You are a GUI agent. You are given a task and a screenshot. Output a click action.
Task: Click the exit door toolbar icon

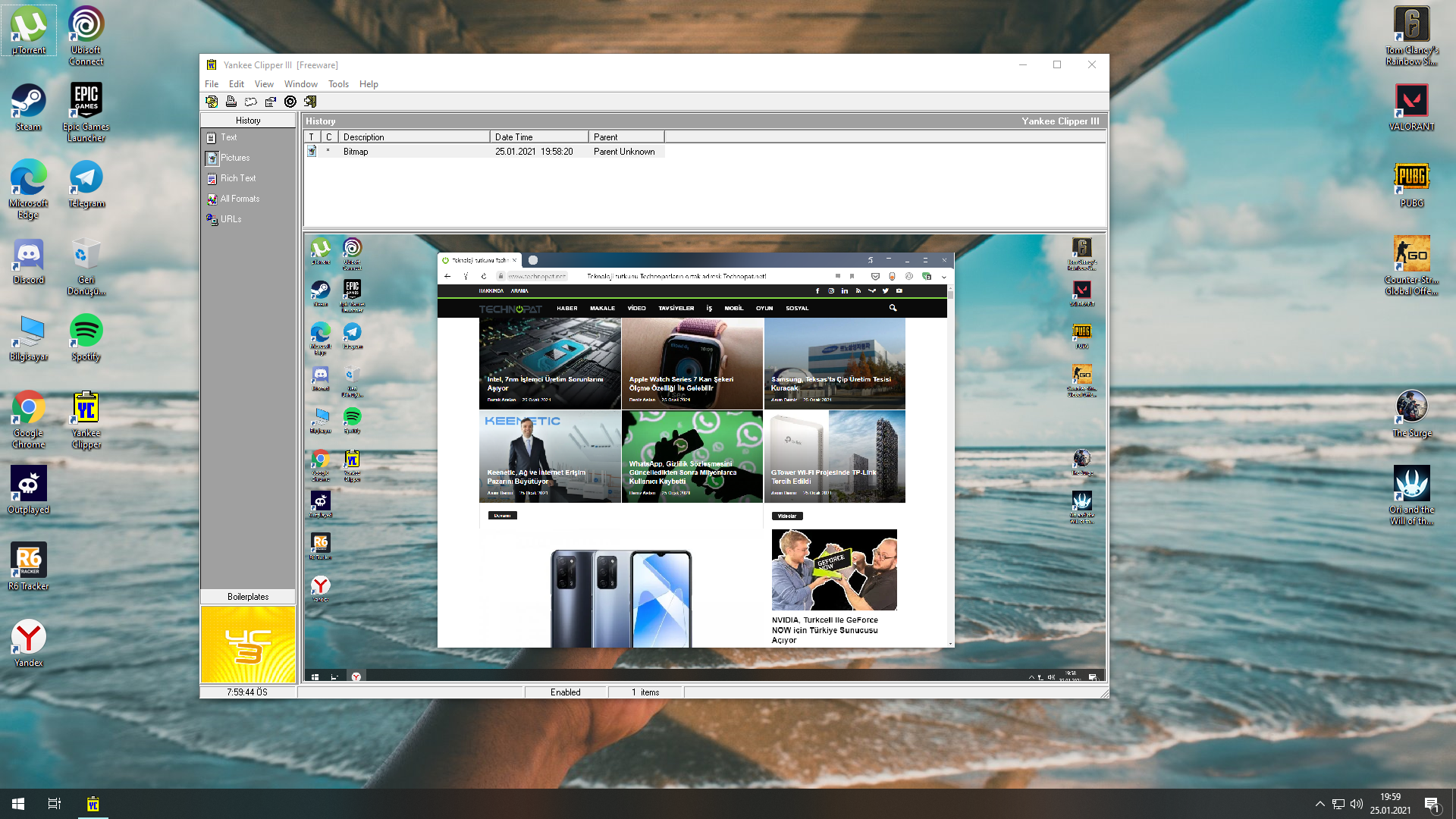pos(310,102)
